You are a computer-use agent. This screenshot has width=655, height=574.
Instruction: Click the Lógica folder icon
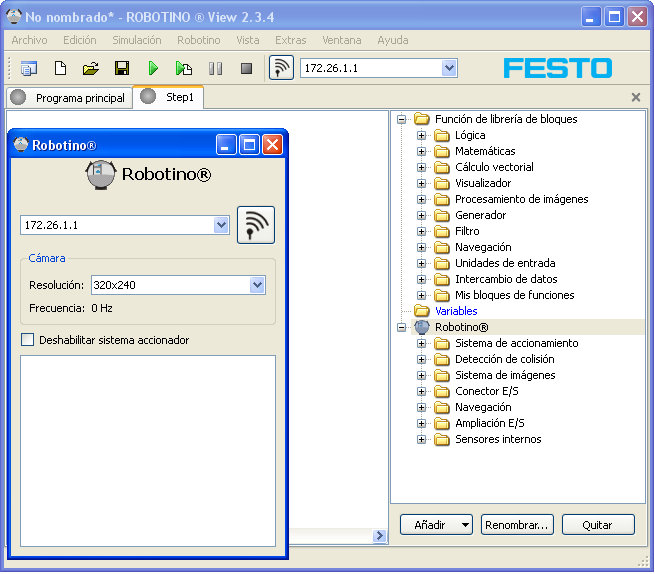pos(442,135)
